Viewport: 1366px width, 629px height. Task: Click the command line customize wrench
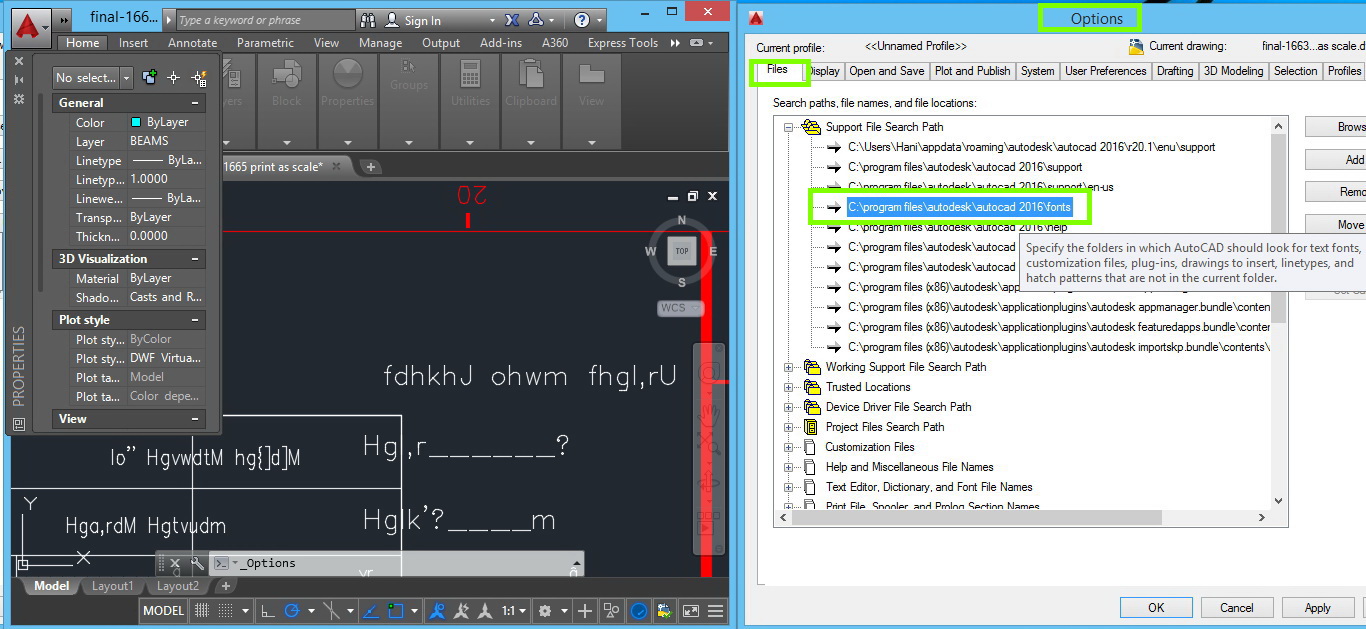pos(197,563)
